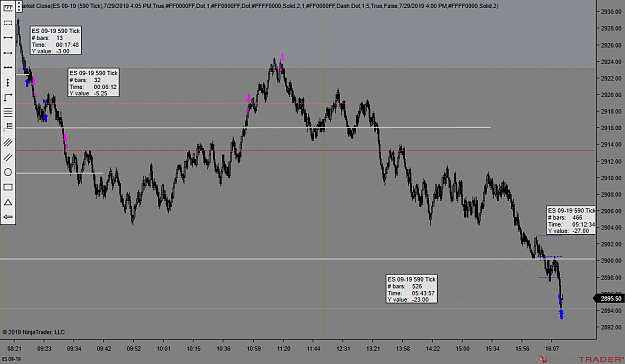Select the three-line pitchfork channel tool

(x=8, y=142)
